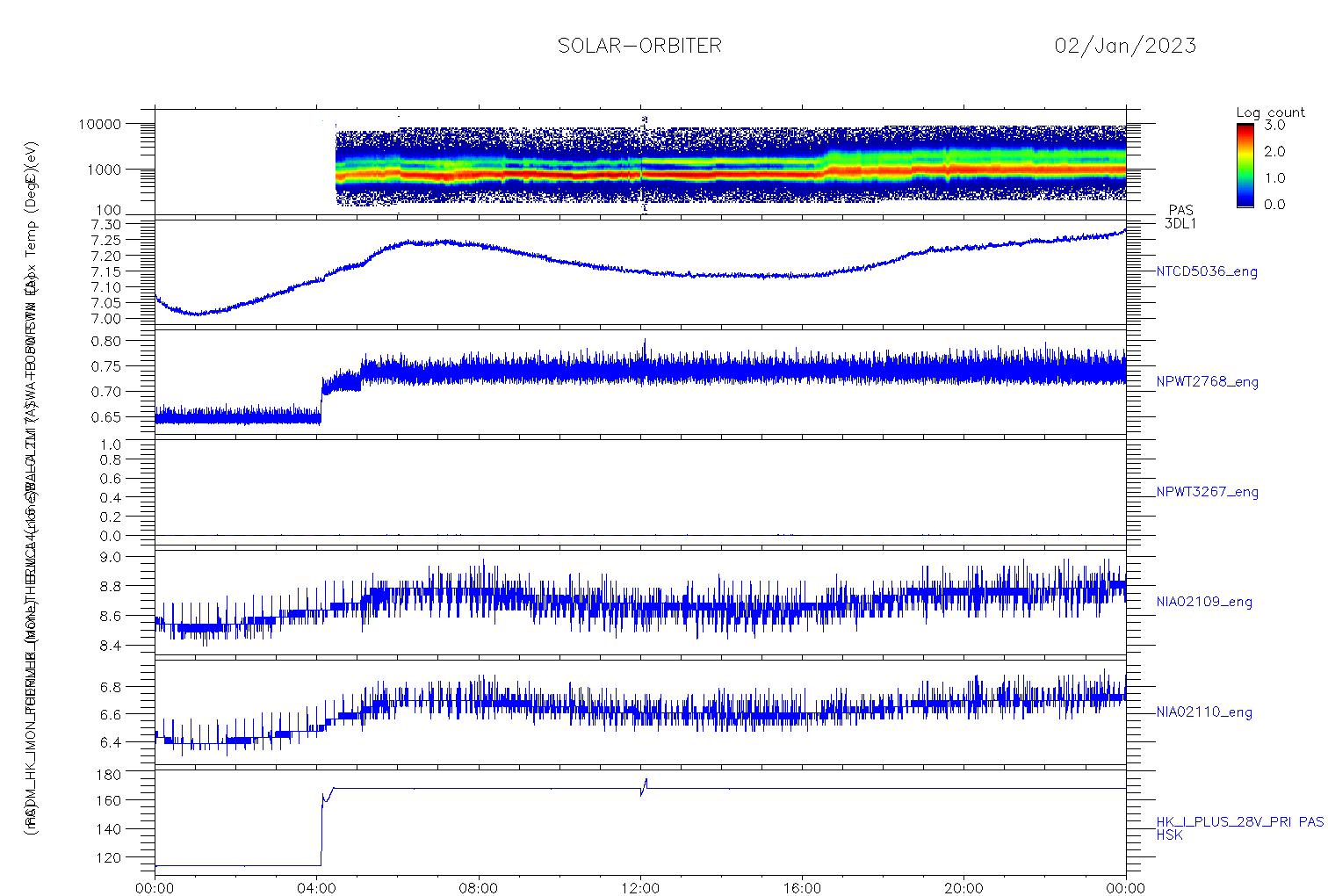This screenshot has height=896, width=1328.
Task: Click the 08:00 time axis tick label
Action: pos(479,888)
